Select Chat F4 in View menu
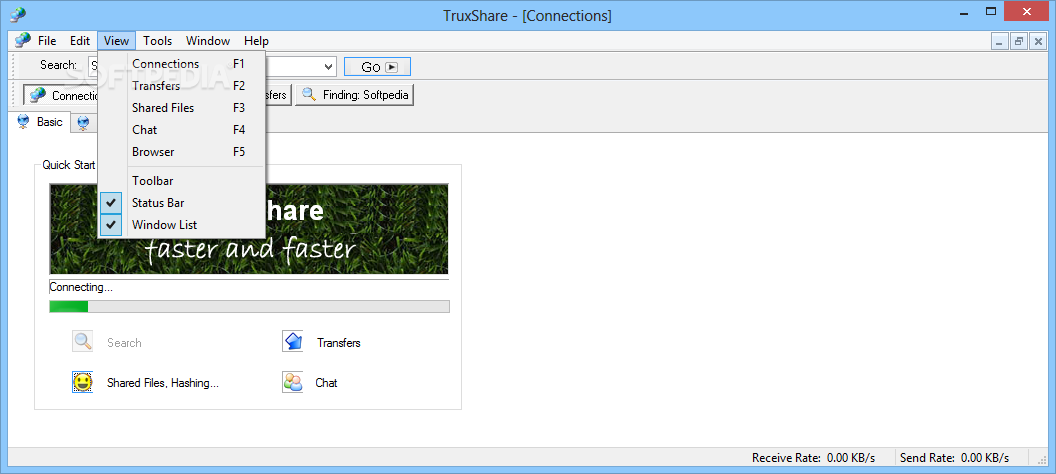The height and width of the screenshot is (474, 1056). pyautogui.click(x=182, y=129)
